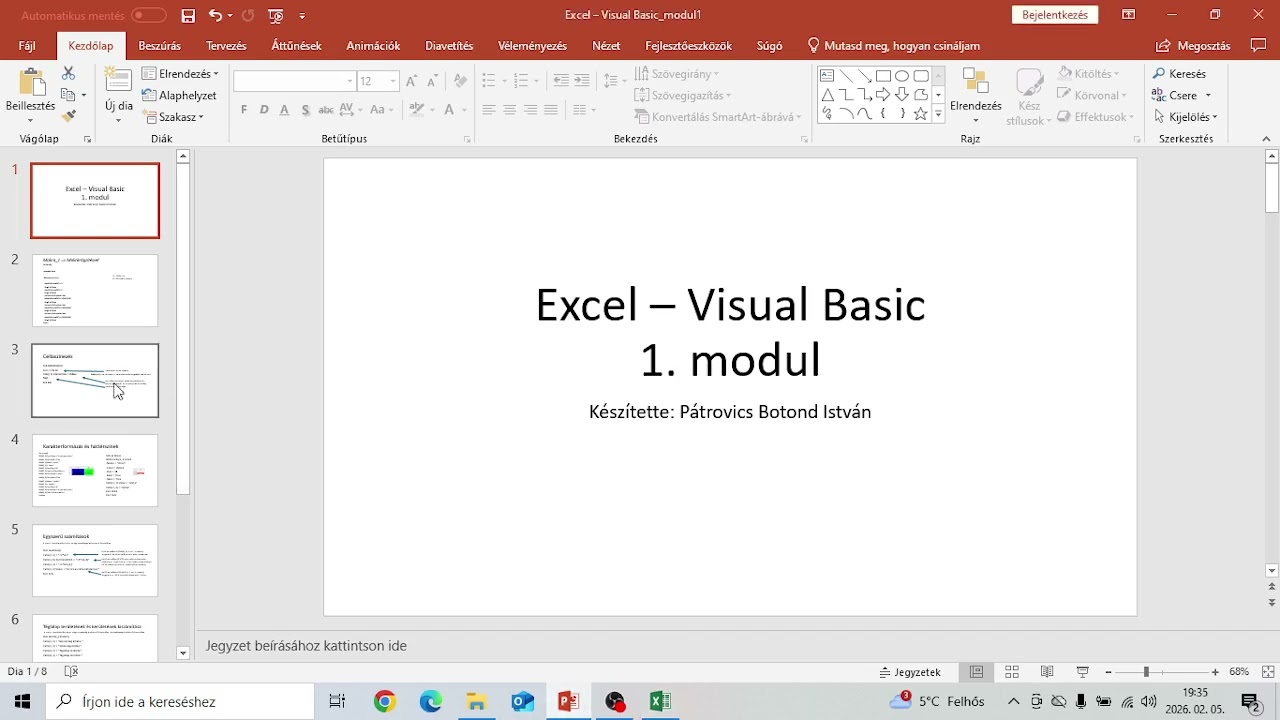Click the Copy icon in Vágólap
Screen dimensions: 1280x720
(68, 95)
